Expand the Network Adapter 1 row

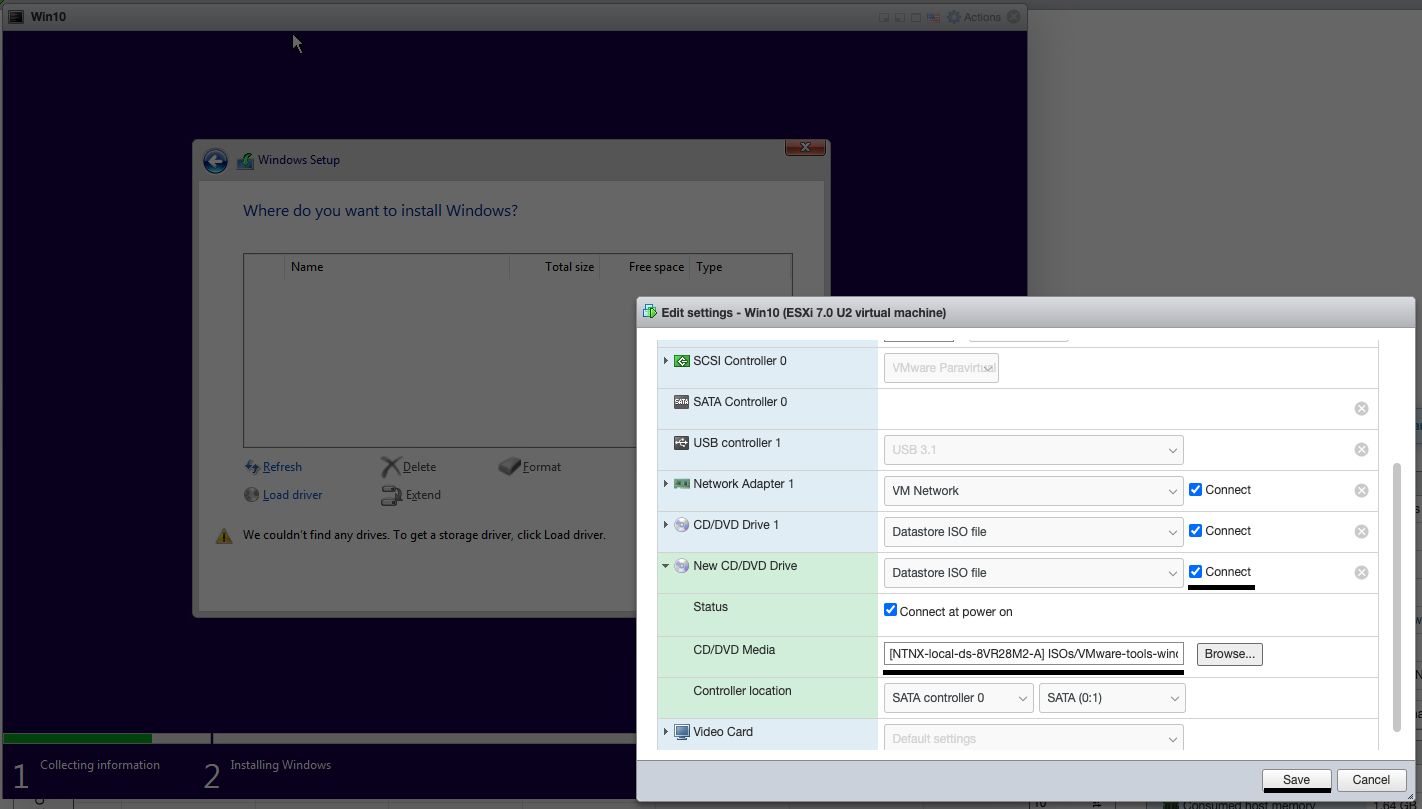click(x=666, y=484)
